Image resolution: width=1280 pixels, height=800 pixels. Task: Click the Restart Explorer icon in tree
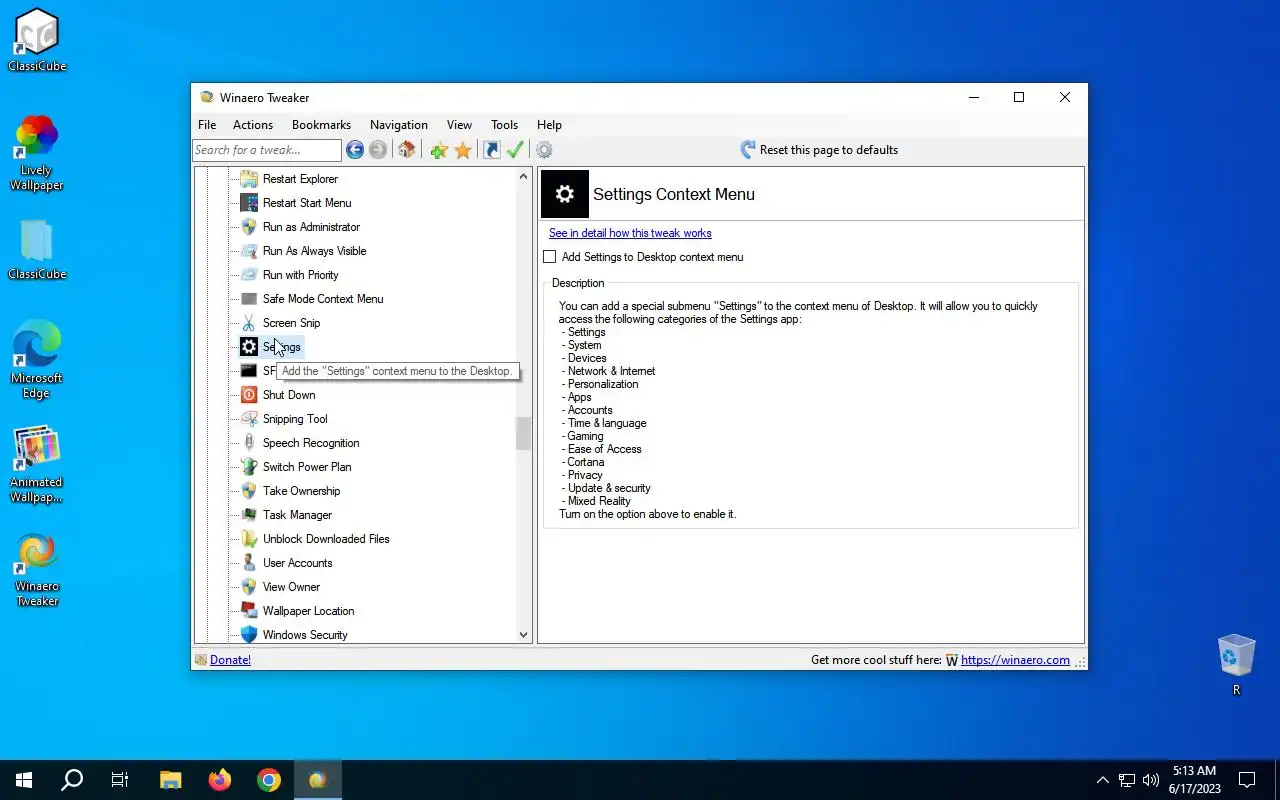coord(249,179)
